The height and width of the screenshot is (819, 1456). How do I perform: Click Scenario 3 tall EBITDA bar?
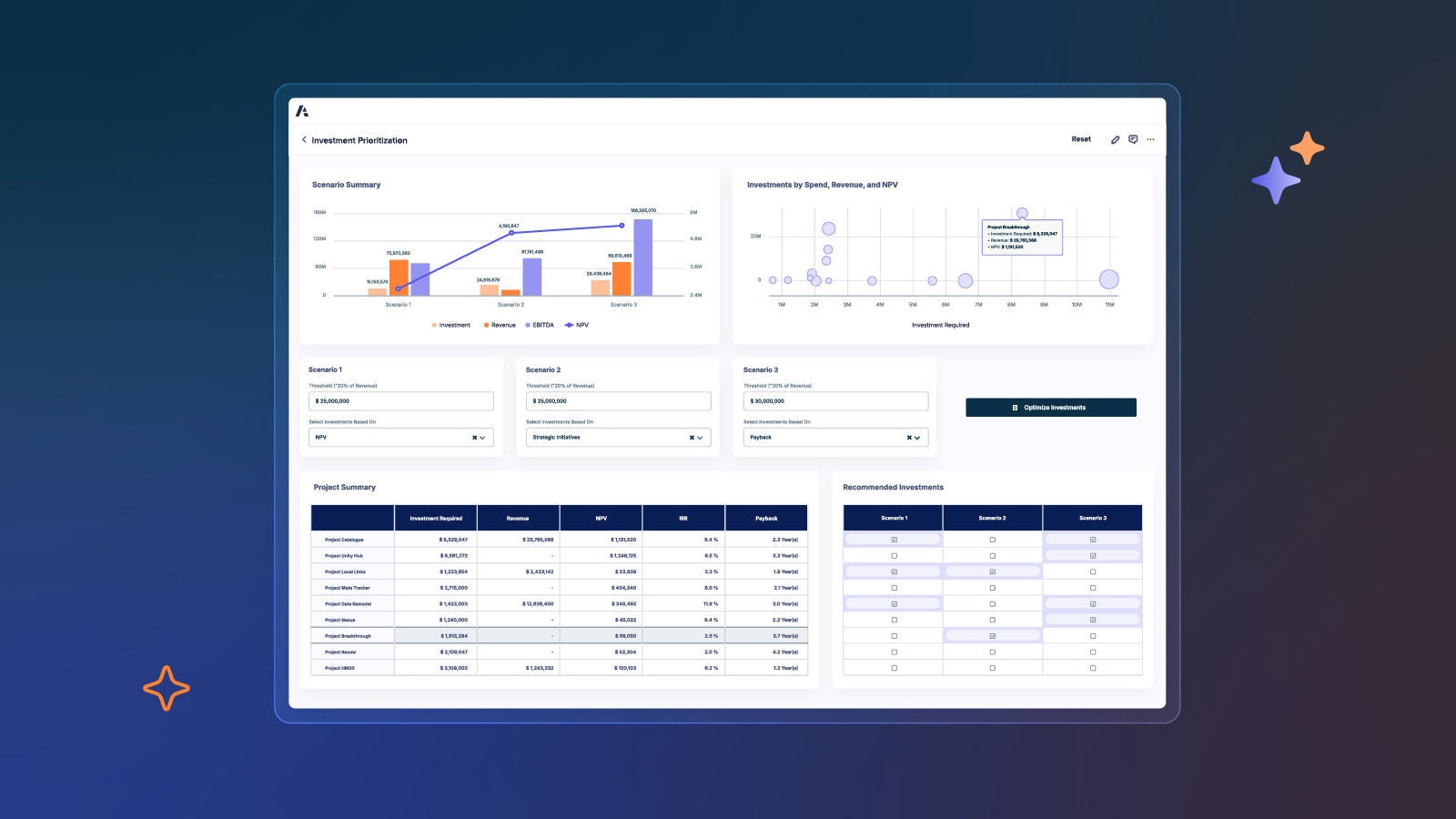tap(643, 258)
